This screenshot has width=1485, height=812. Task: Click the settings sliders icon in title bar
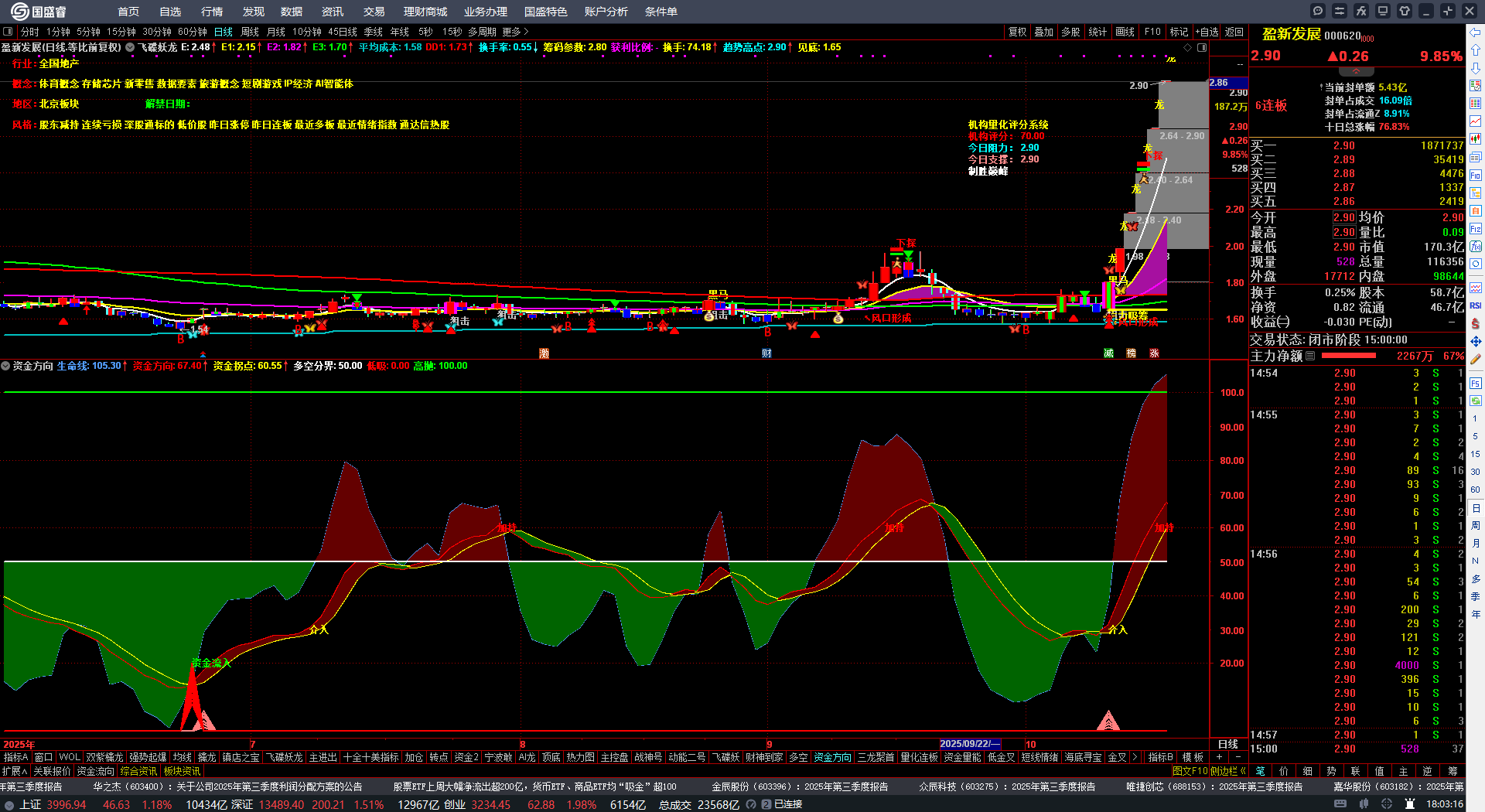(1340, 11)
